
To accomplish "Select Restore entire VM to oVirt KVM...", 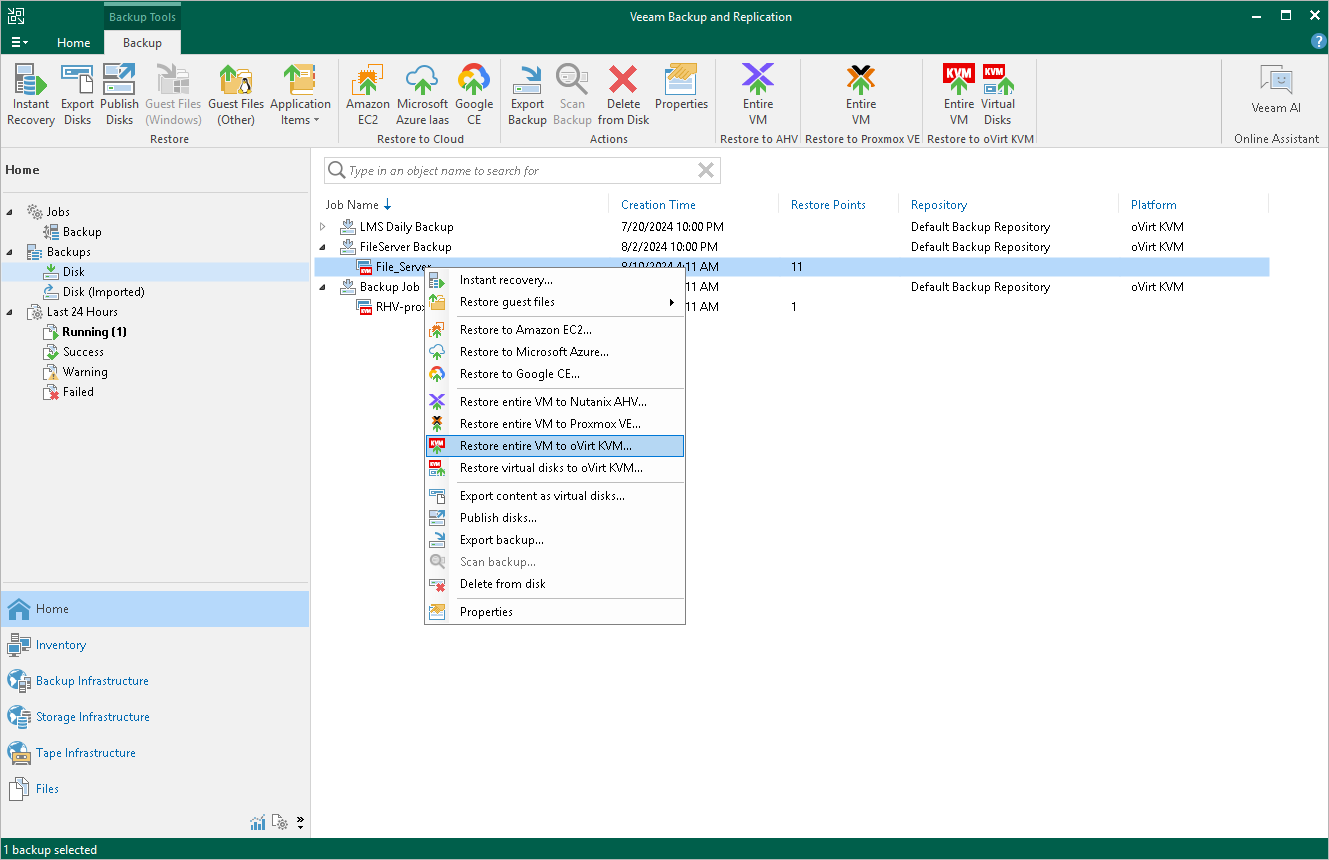I will pos(555,446).
